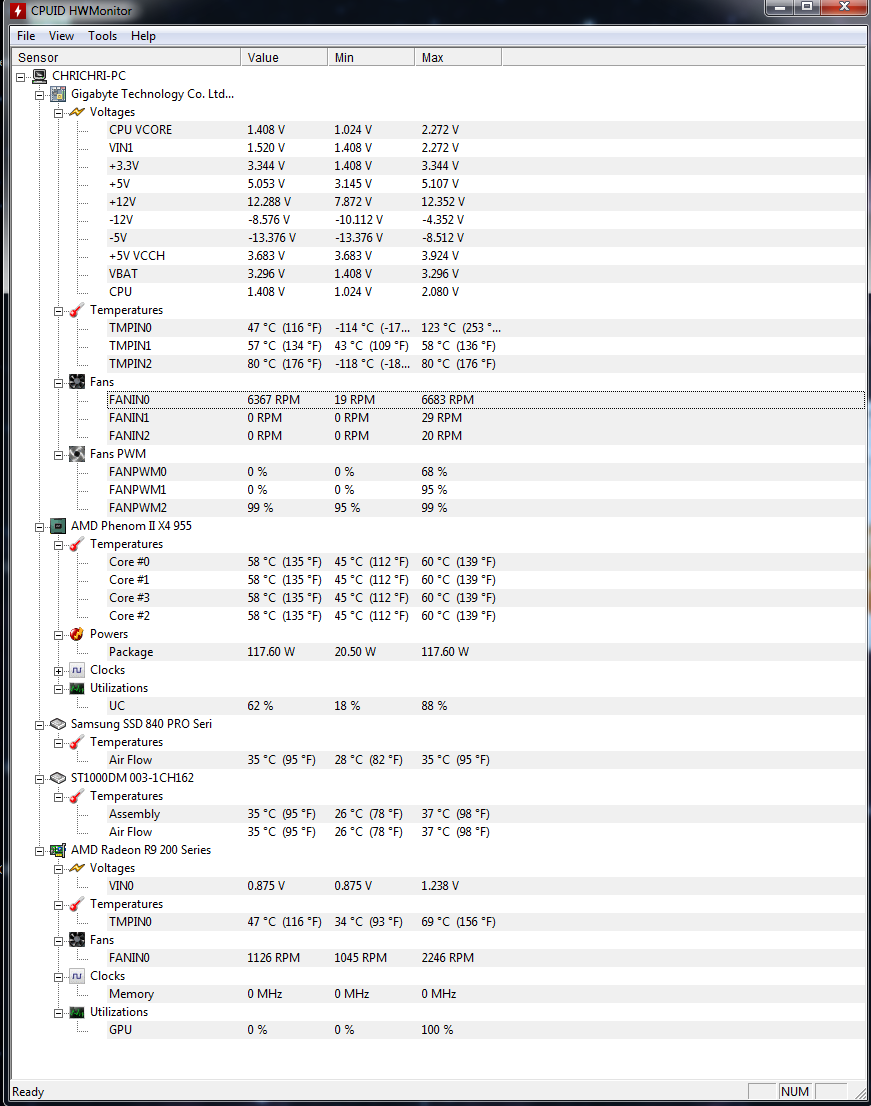871x1106 pixels.
Task: Click the HWMonitor title bar app icon
Action: pos(19,11)
